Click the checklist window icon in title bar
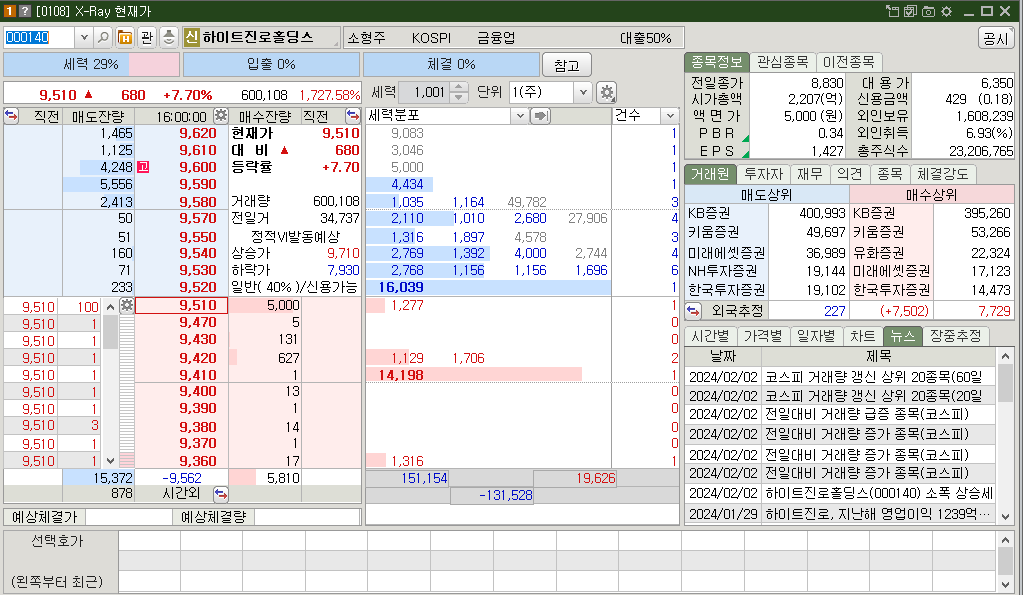The height and width of the screenshot is (595, 1023). [x=910, y=11]
